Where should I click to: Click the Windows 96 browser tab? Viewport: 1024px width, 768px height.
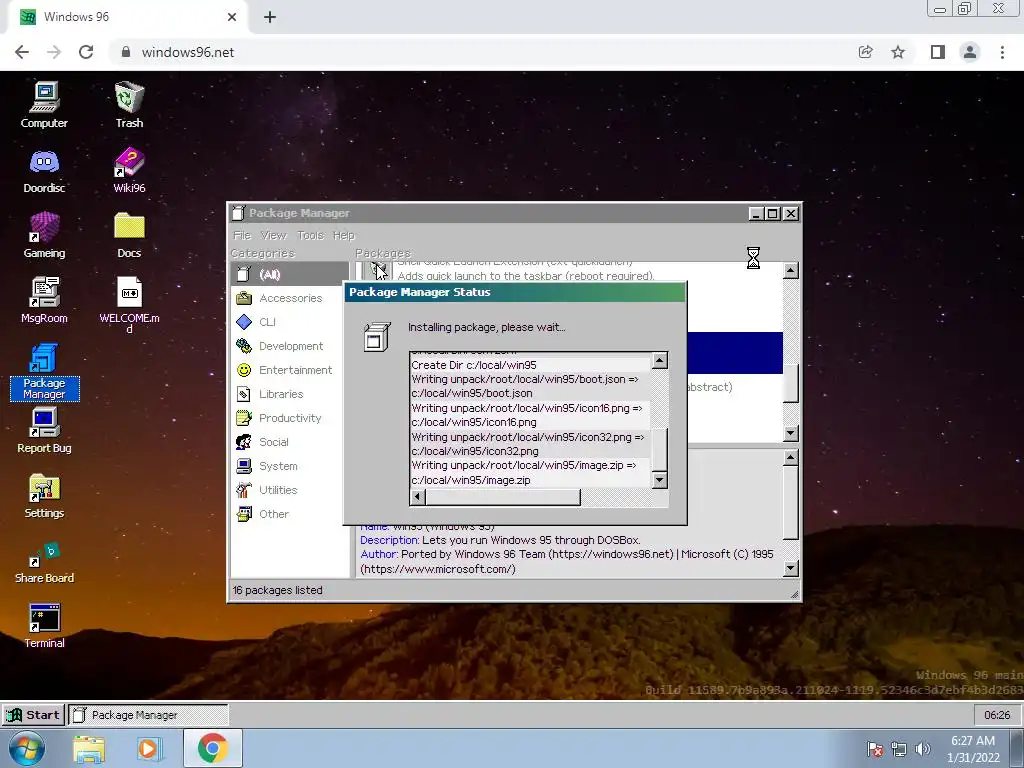tap(127, 17)
